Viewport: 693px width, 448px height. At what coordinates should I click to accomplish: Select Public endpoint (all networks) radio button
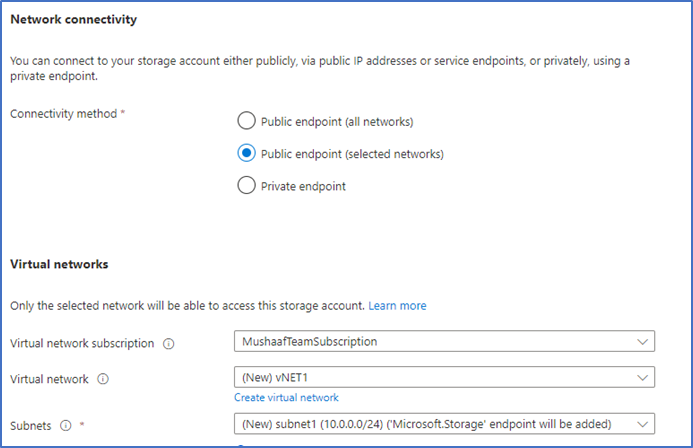[246, 121]
